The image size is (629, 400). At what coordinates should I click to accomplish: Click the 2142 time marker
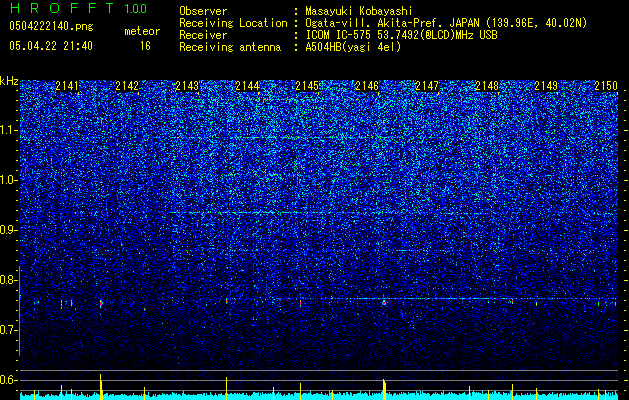click(x=127, y=86)
